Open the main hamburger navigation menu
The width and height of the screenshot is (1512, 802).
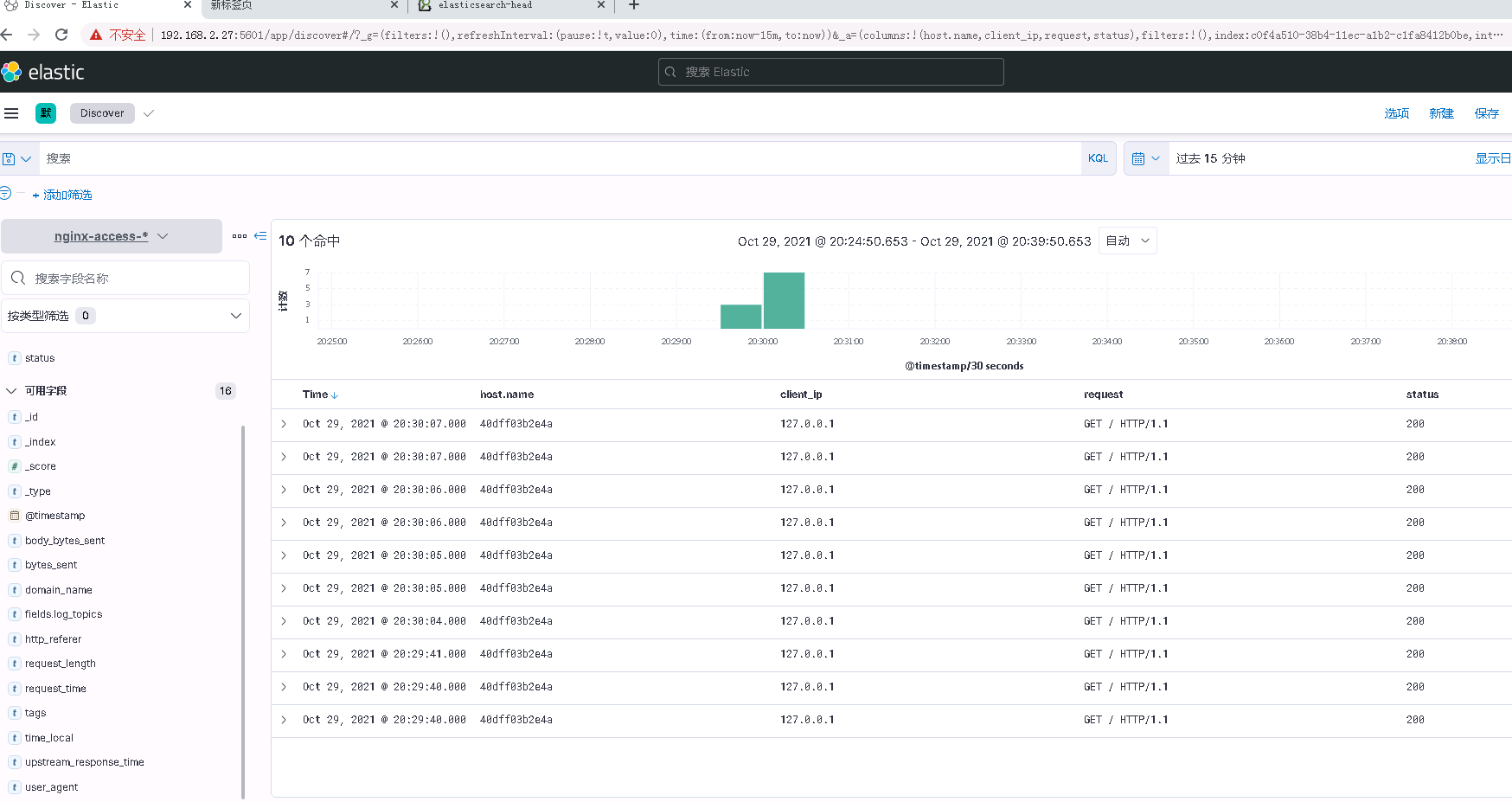coord(11,113)
